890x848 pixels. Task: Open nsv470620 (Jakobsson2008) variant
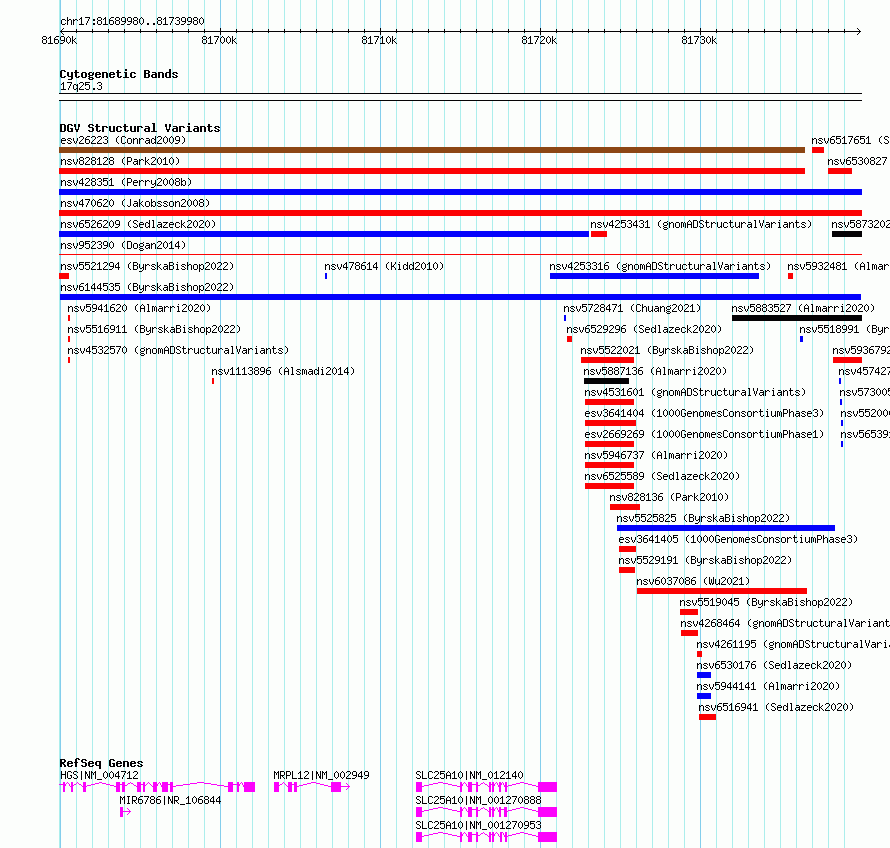tap(135, 203)
